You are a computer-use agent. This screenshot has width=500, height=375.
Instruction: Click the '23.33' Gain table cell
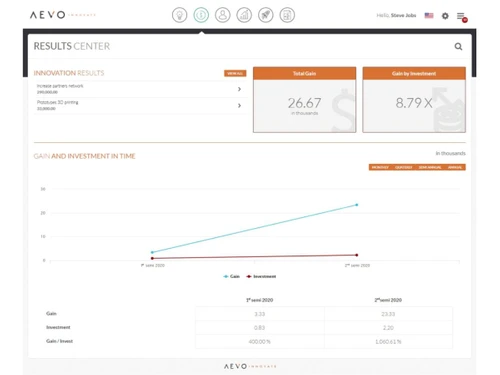(x=388, y=314)
